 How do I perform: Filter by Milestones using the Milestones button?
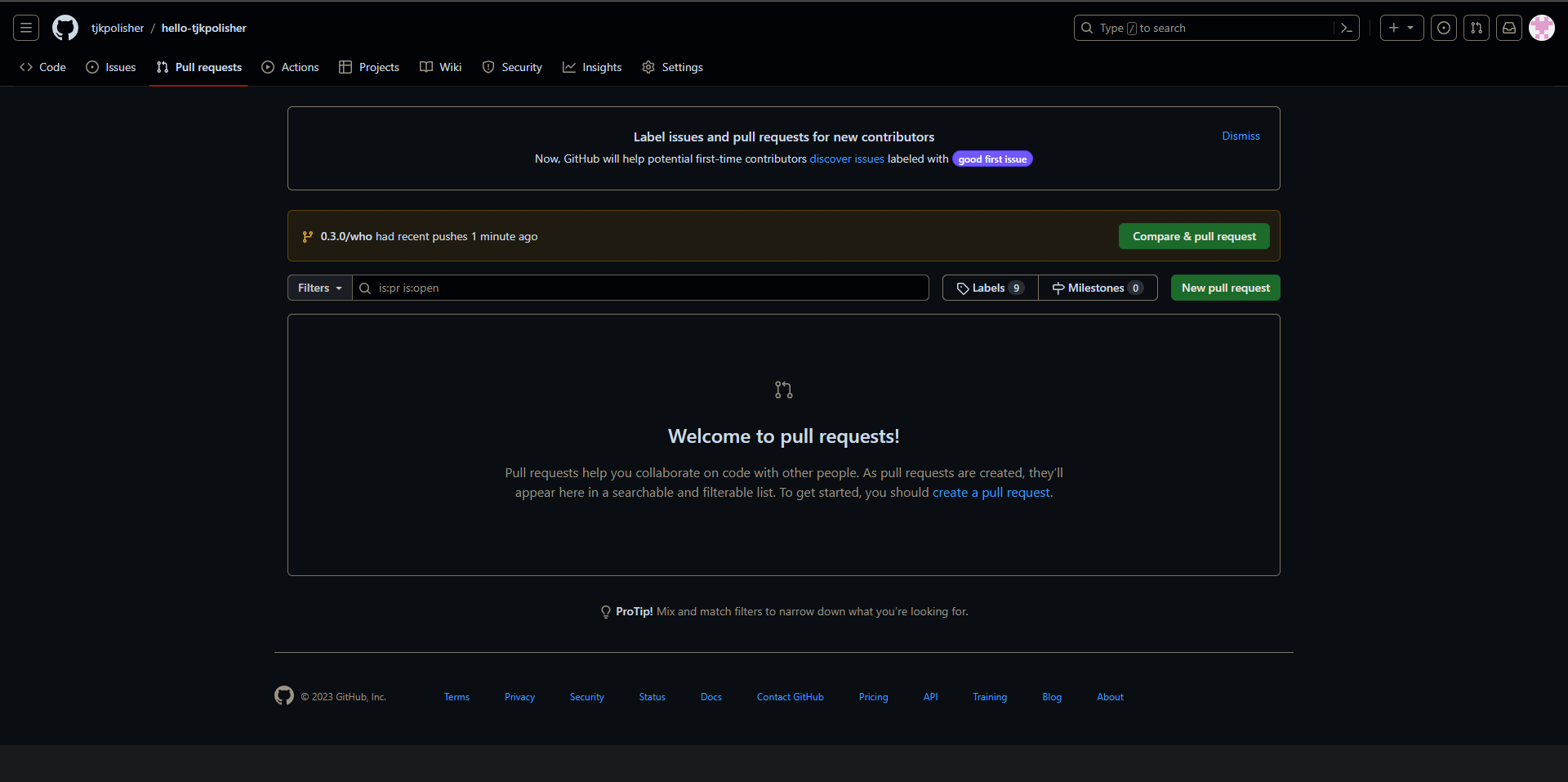1098,287
